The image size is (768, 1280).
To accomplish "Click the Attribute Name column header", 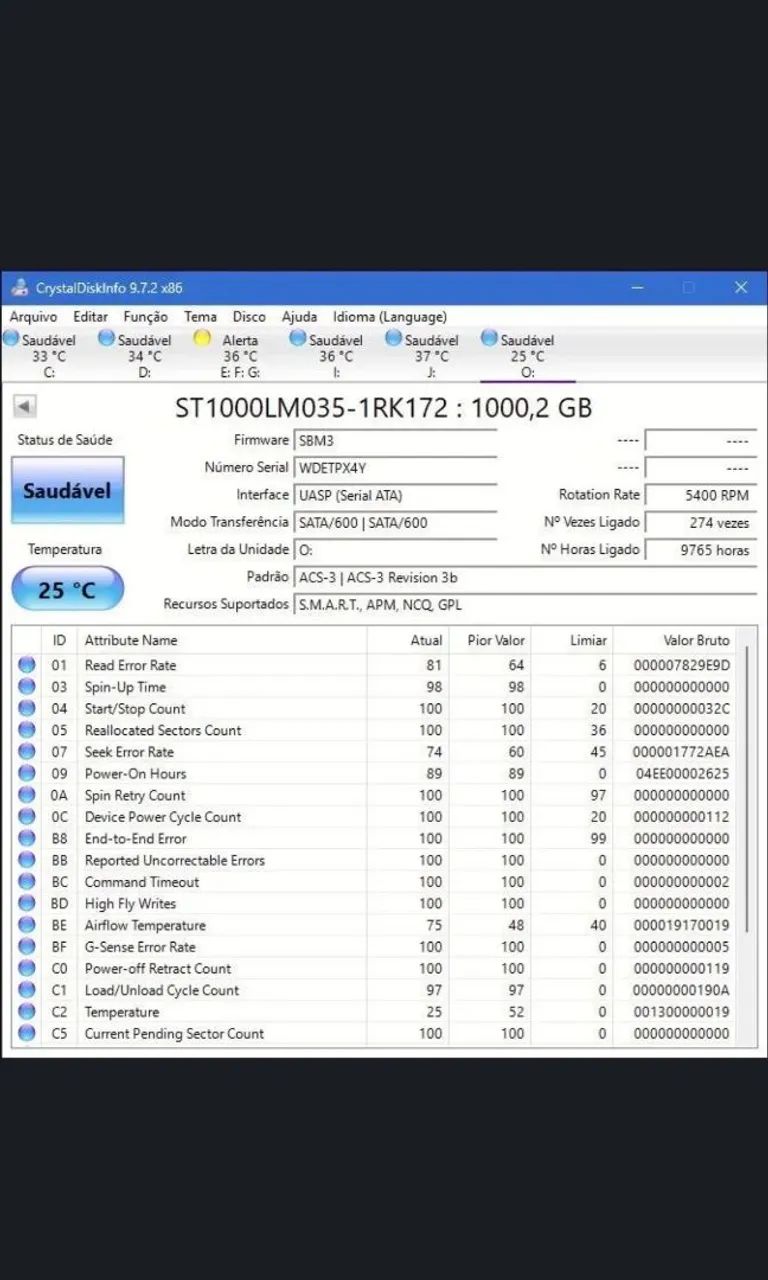I will [222, 640].
